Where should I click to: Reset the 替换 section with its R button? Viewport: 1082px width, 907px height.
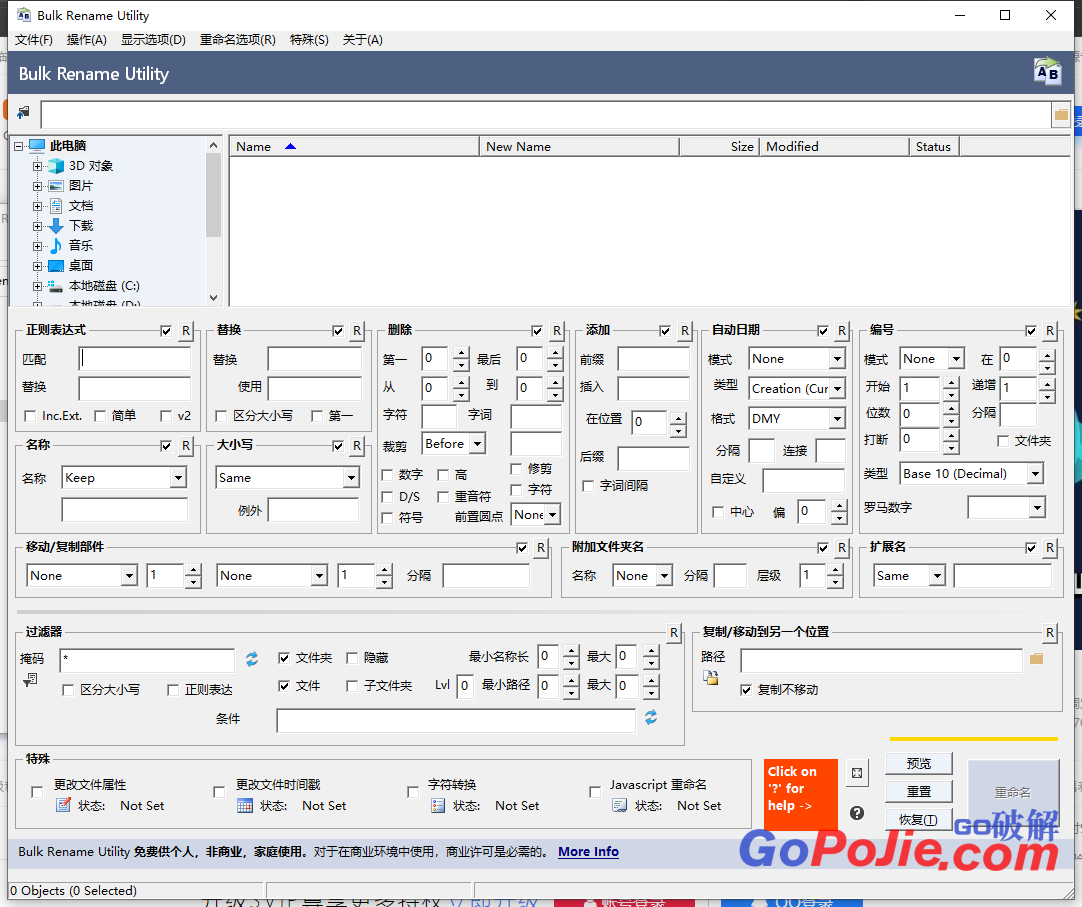coord(357,331)
